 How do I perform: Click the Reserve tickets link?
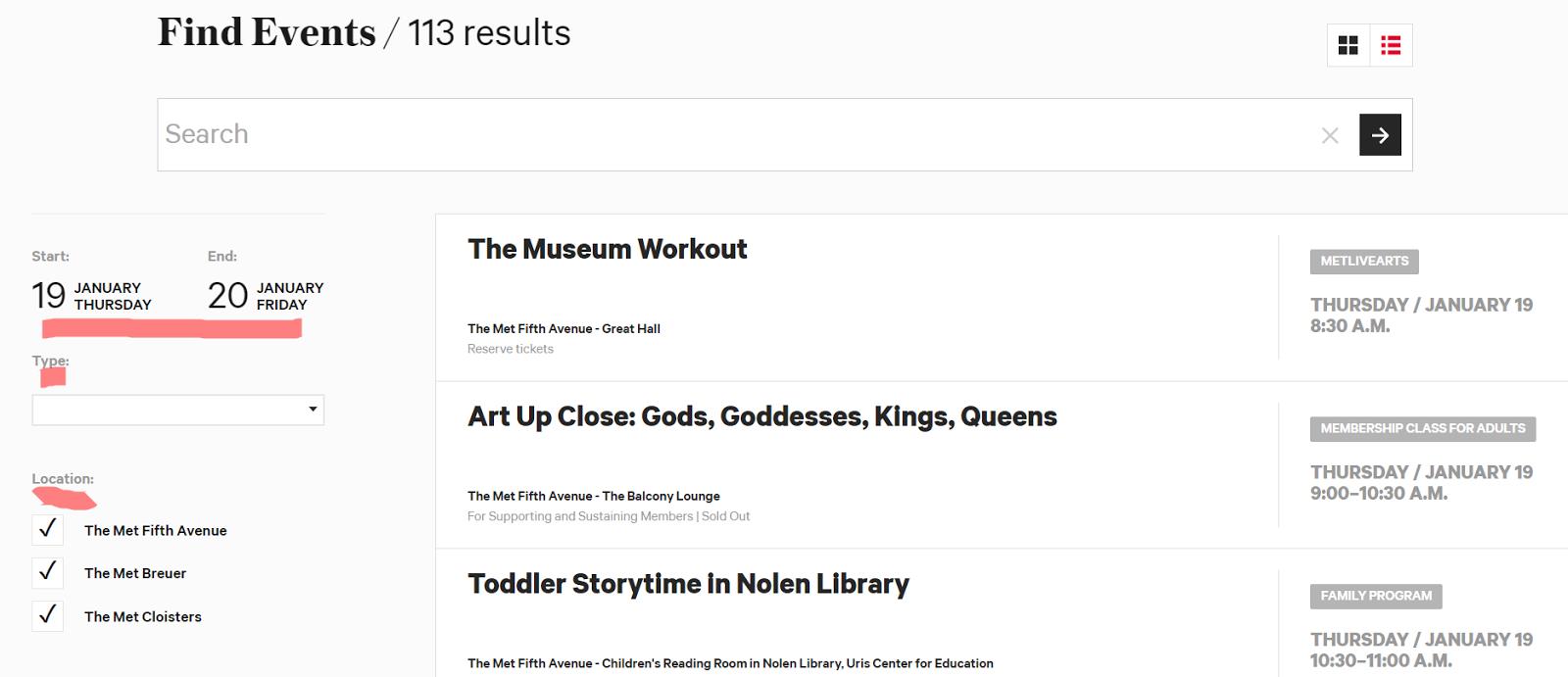[511, 349]
